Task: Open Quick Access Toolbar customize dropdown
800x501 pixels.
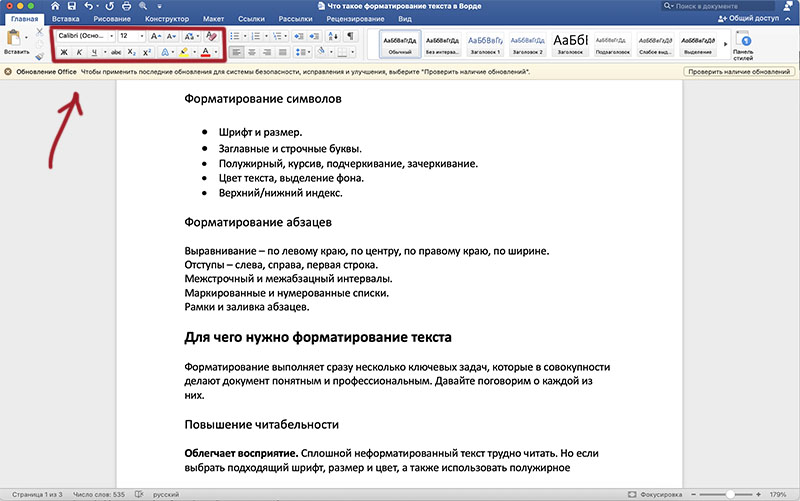Action: (x=159, y=6)
